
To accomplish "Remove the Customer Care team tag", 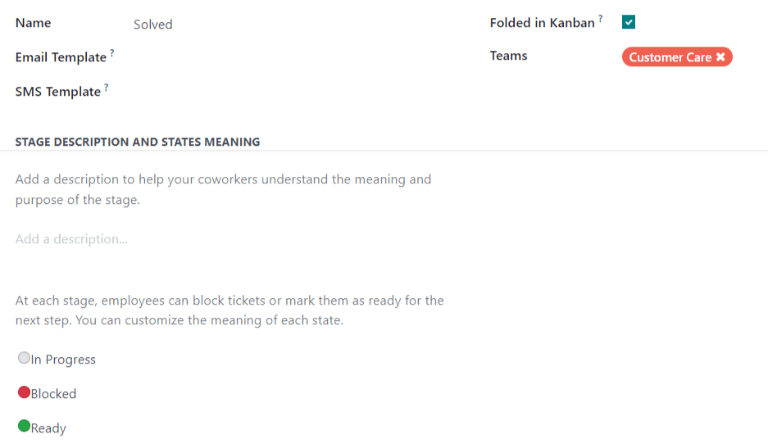I will coord(720,58).
